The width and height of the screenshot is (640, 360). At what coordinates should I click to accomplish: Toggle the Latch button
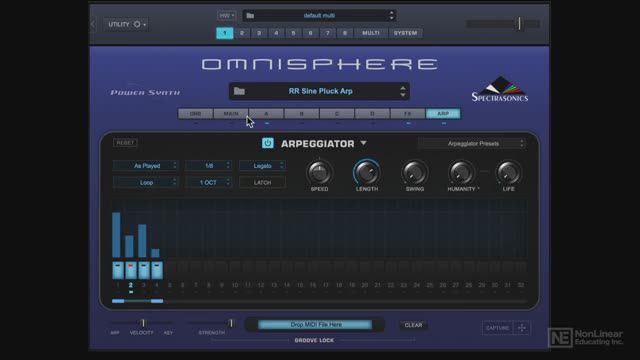262,182
